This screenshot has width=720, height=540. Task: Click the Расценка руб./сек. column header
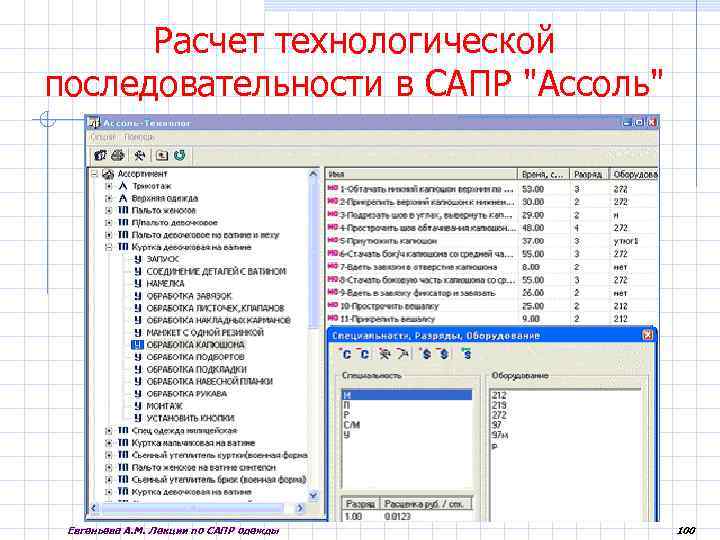426,504
